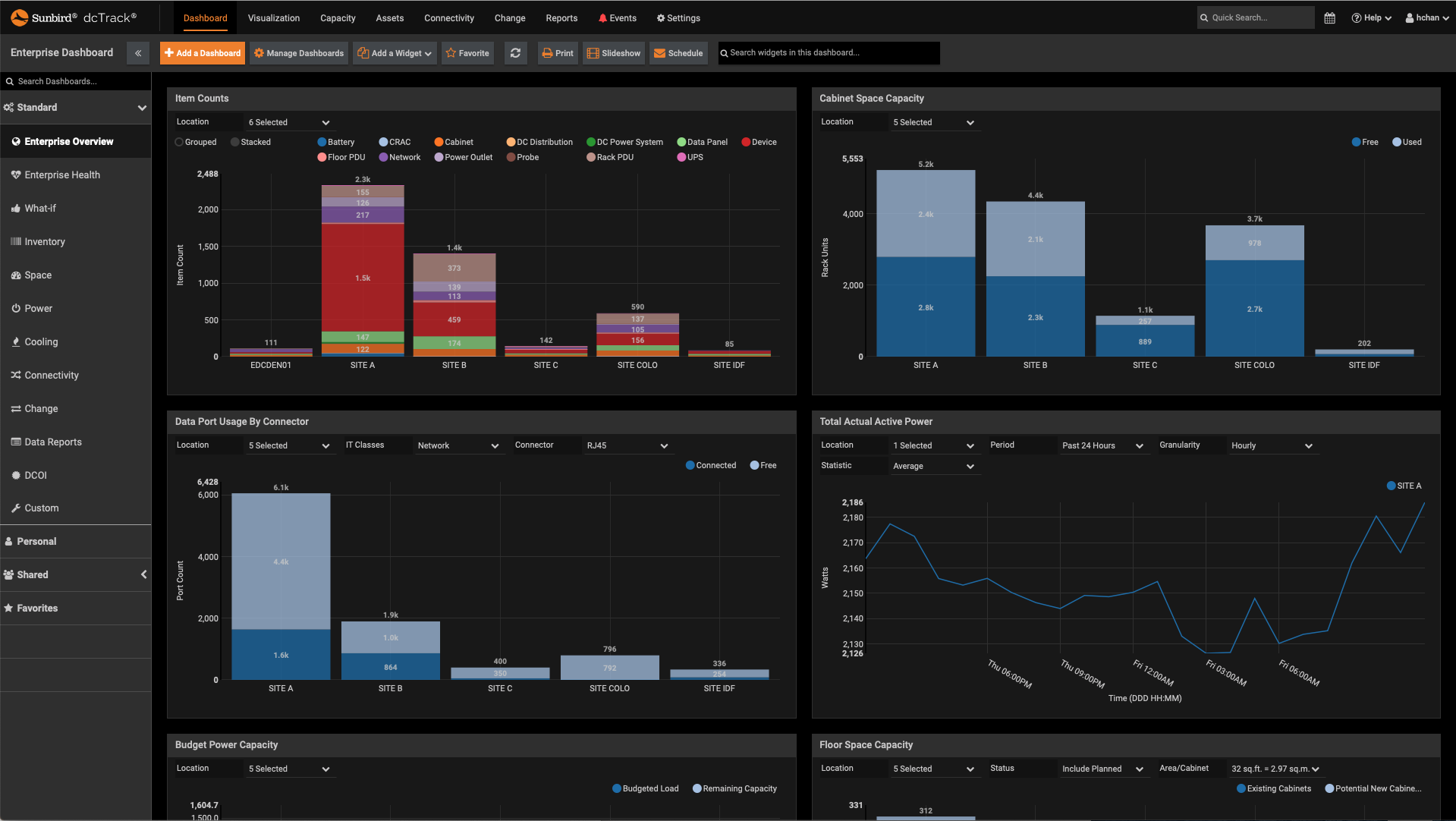Screen dimensions: 1456x821
Task: Open the Reports menu
Action: pos(561,17)
